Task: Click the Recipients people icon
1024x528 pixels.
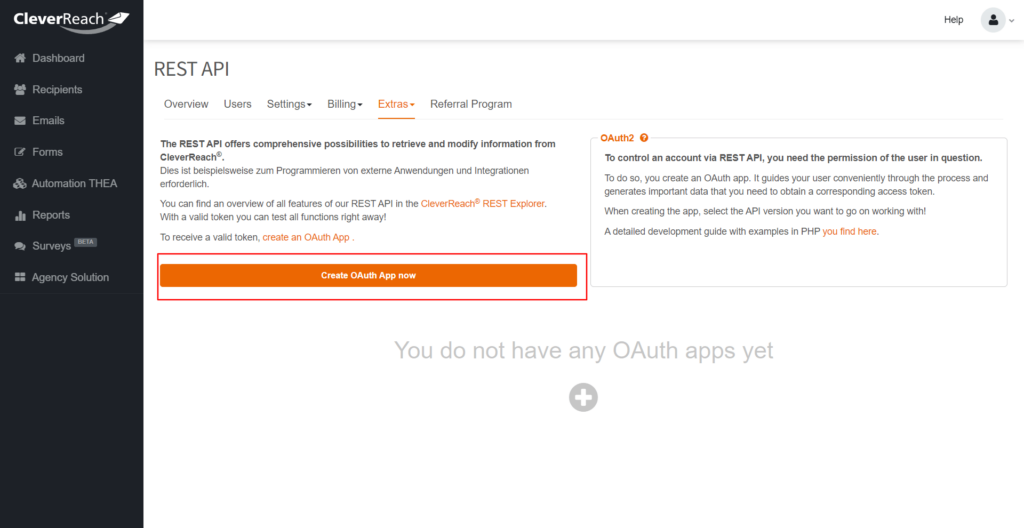Action: pyautogui.click(x=20, y=90)
